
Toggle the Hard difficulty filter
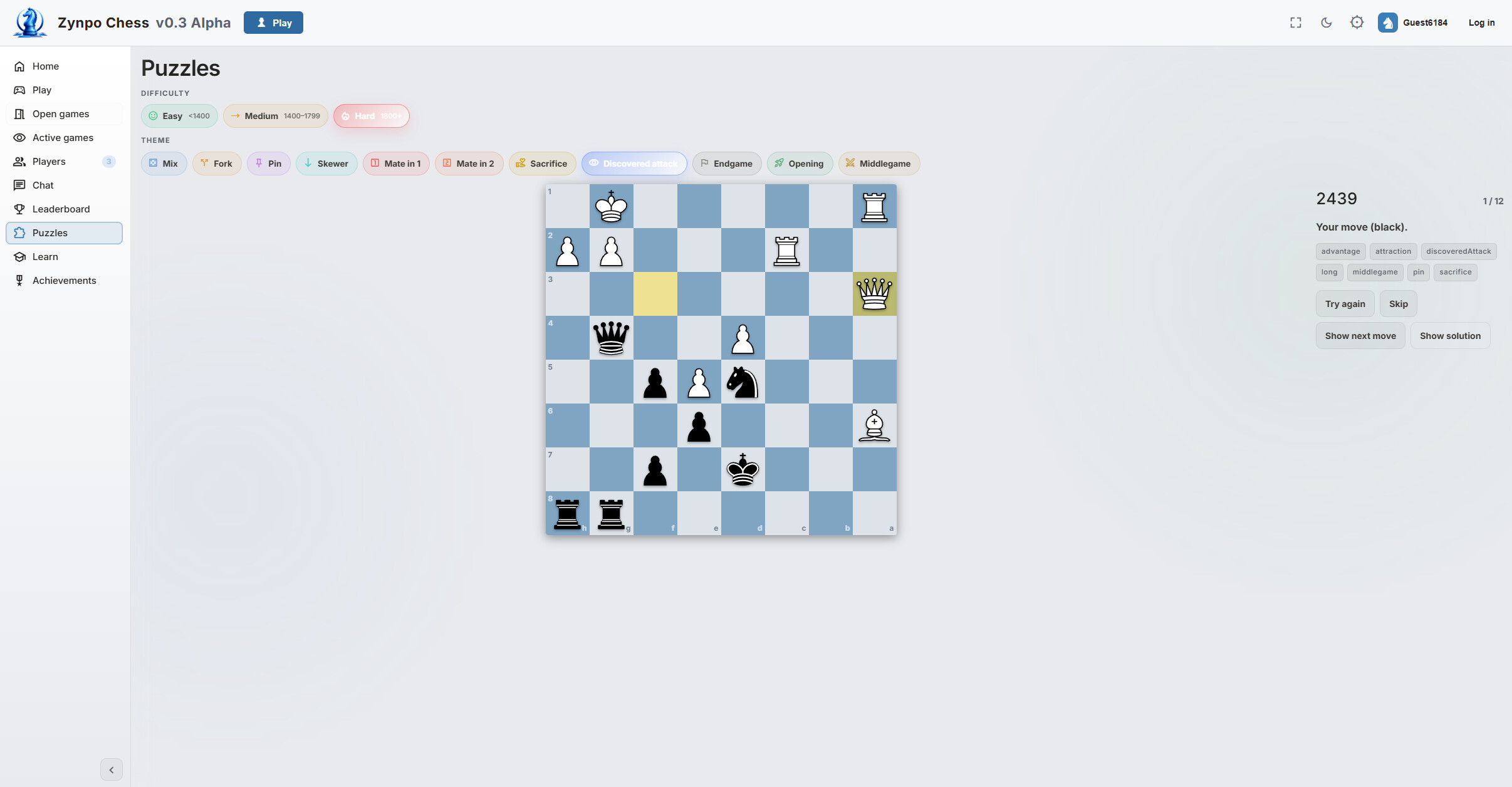pos(371,116)
